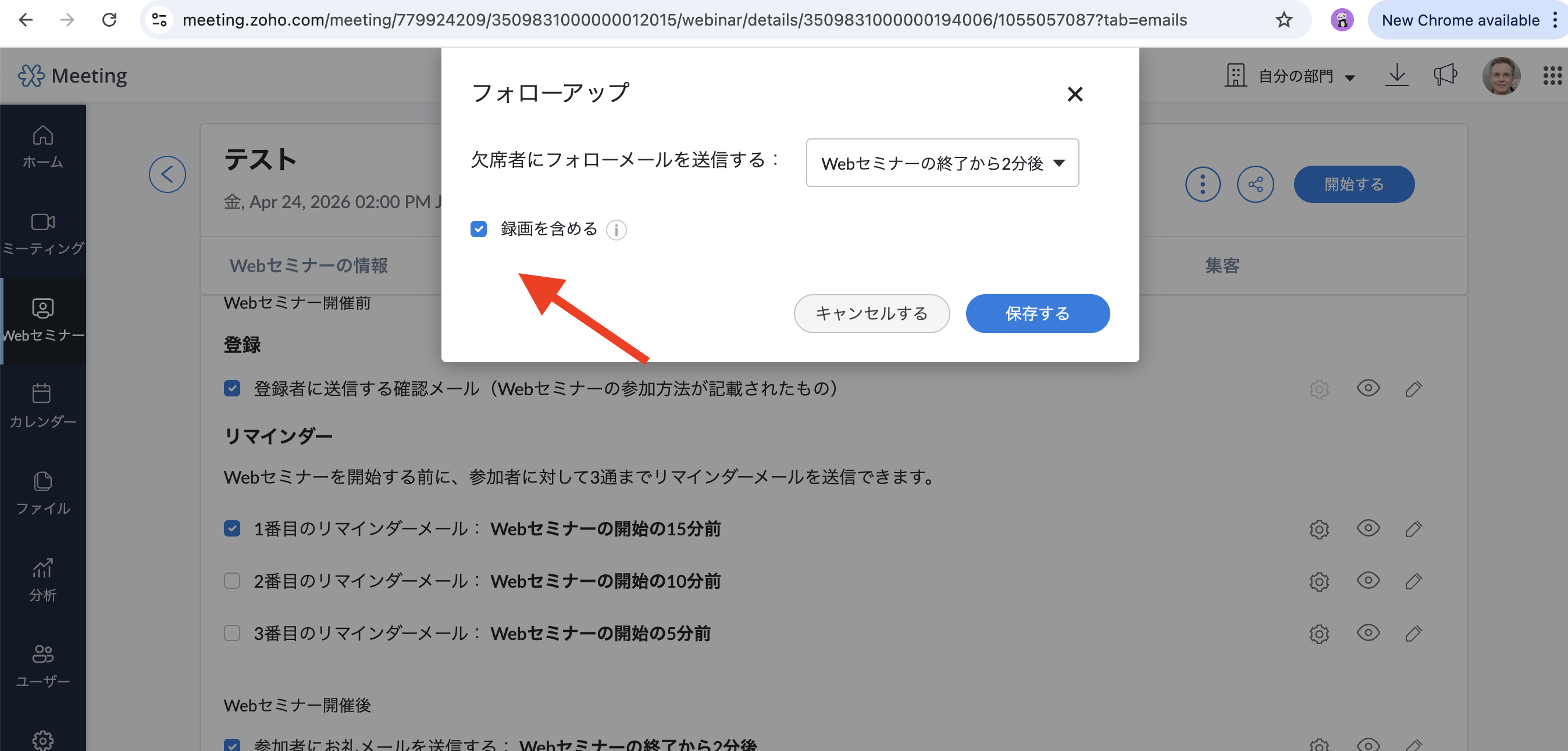Click the キャンセルする button

(871, 313)
